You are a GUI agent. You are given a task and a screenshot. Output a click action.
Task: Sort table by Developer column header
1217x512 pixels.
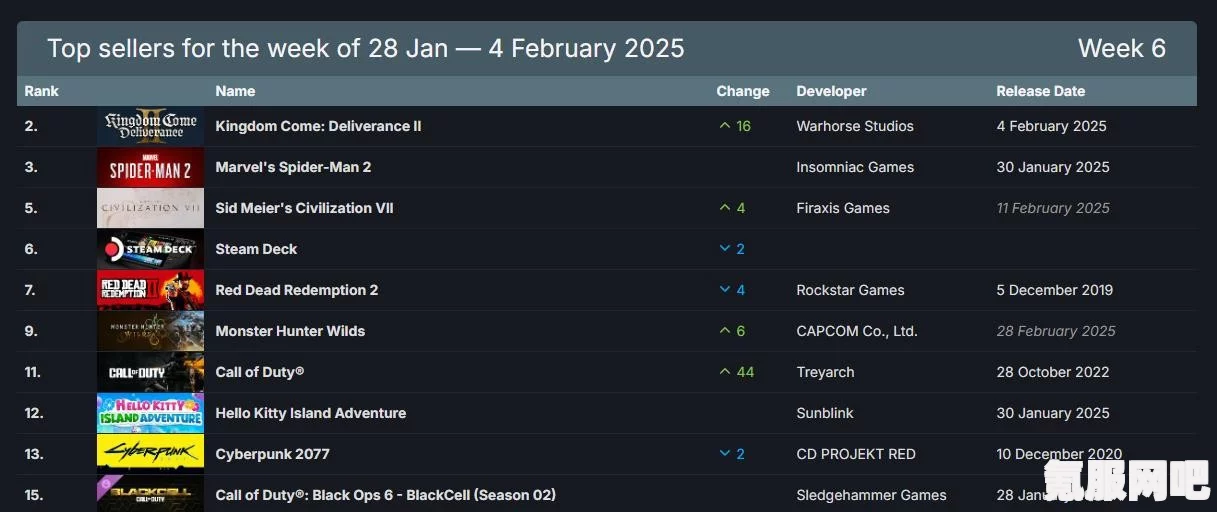831,91
